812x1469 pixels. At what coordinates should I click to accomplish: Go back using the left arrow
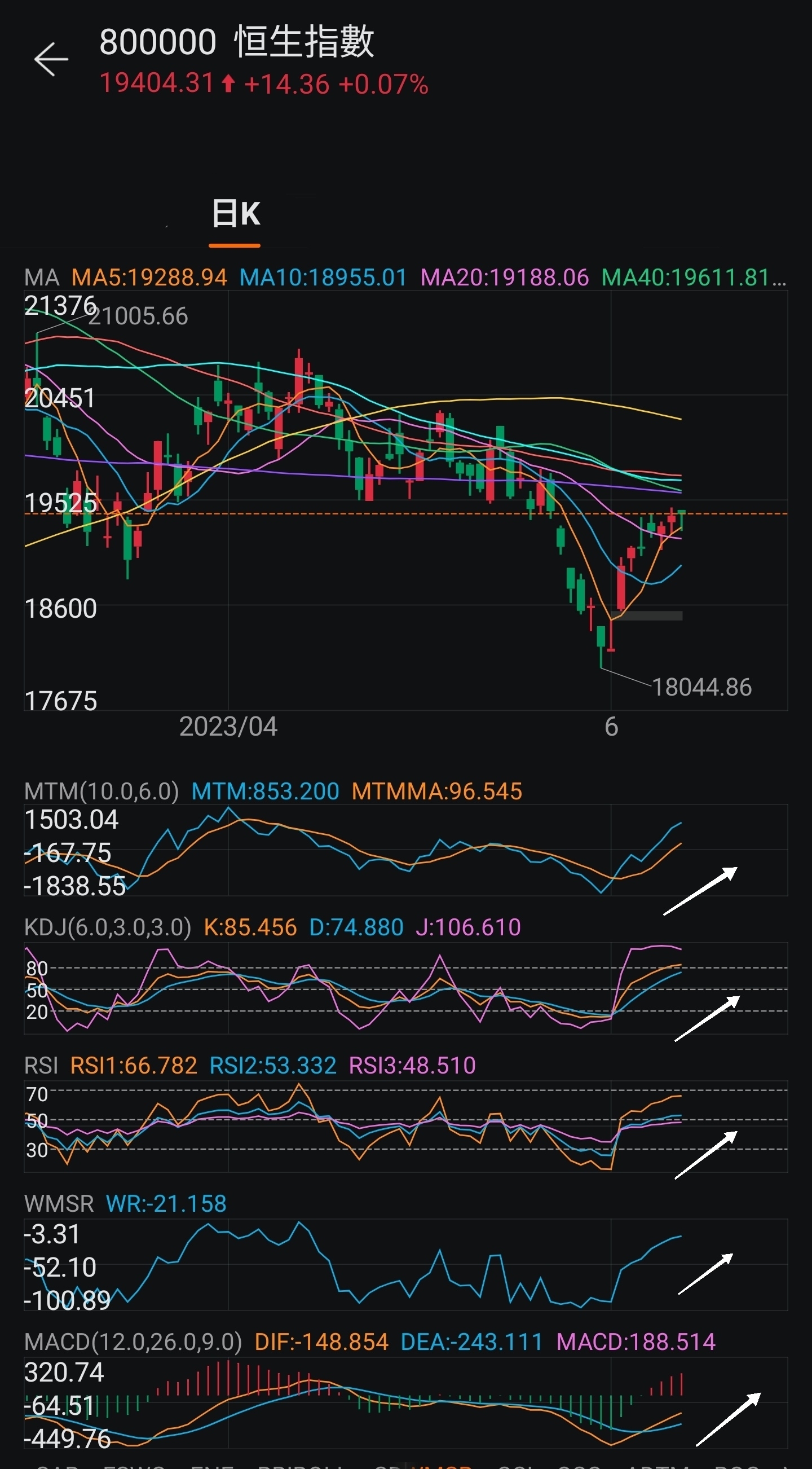[x=51, y=59]
